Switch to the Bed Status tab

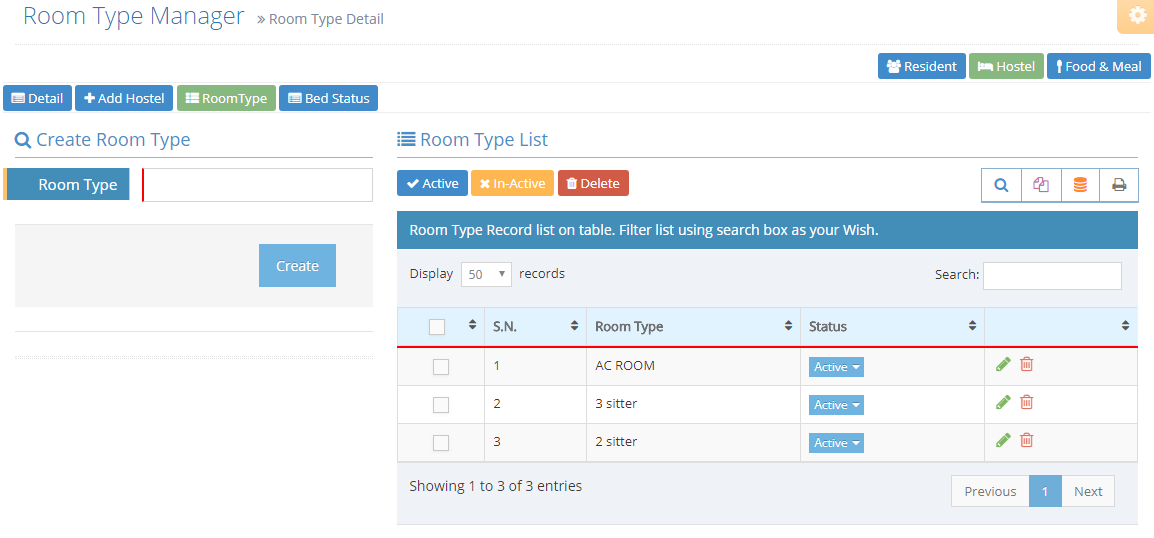[328, 98]
